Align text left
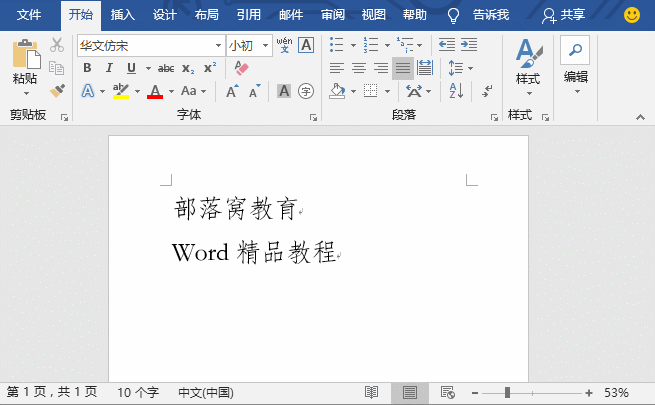This screenshot has width=655, height=405. click(337, 68)
